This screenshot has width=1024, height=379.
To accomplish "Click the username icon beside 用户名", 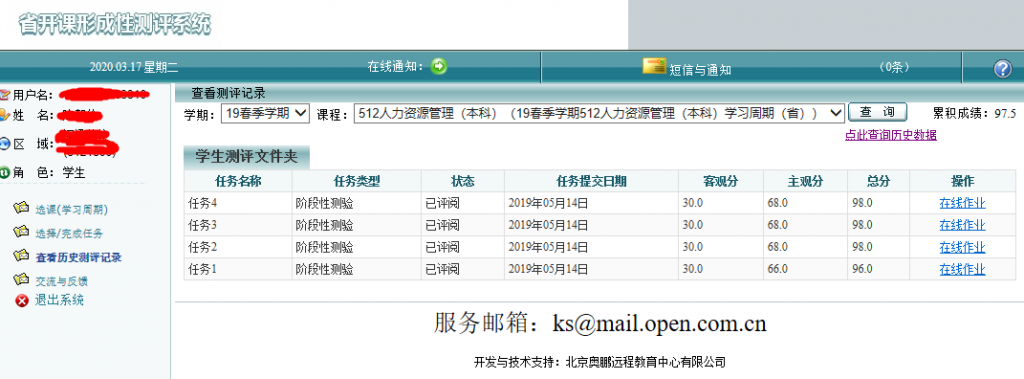I will [5, 95].
